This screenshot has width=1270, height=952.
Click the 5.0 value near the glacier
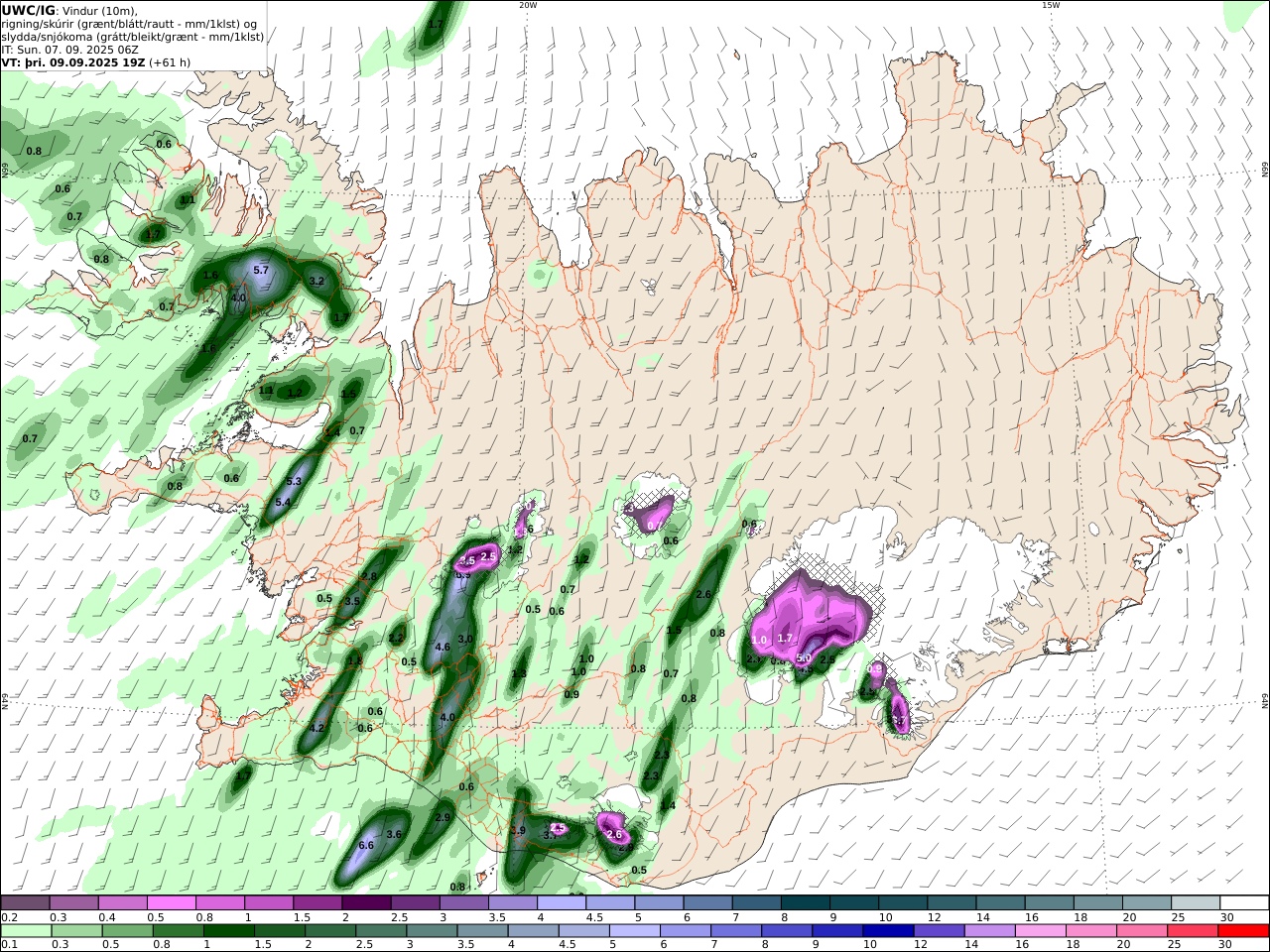point(805,658)
